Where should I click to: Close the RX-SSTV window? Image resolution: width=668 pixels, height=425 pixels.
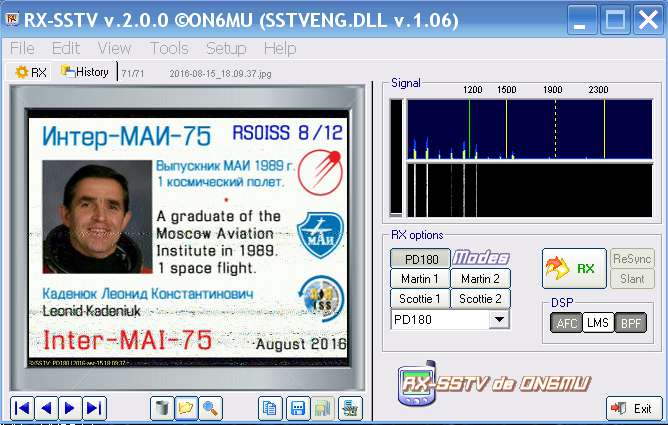click(x=648, y=20)
